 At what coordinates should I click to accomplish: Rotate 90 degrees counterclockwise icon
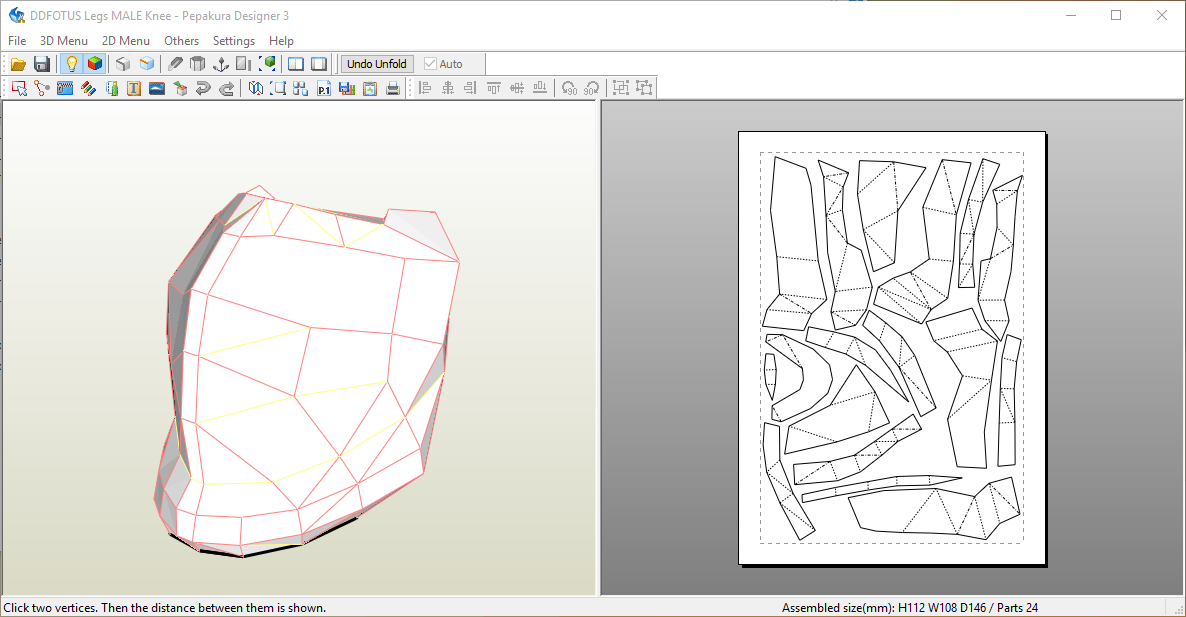569,88
